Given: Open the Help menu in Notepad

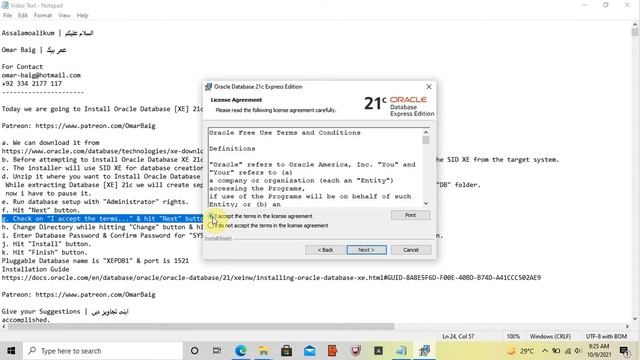Looking at the screenshot, I should 82,16.
